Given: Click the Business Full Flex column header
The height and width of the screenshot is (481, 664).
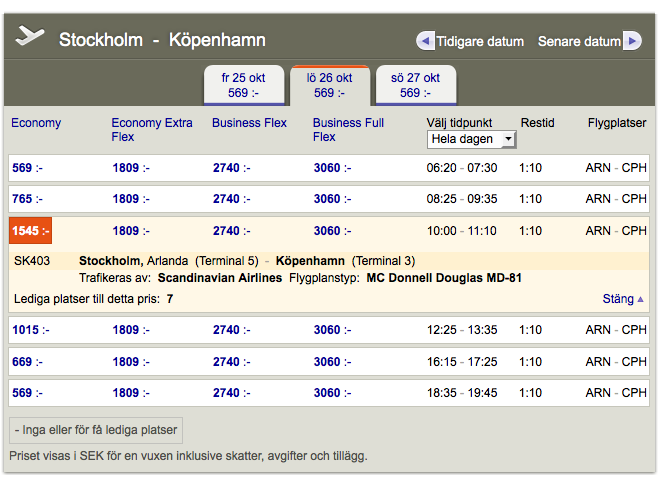Looking at the screenshot, I should click(348, 129).
